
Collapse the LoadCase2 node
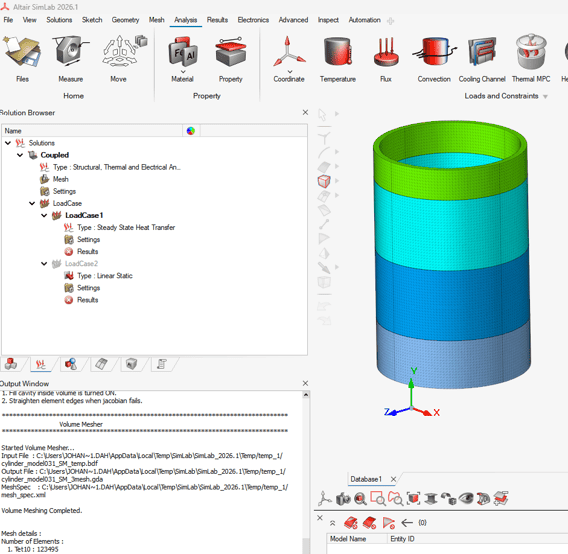point(44,264)
